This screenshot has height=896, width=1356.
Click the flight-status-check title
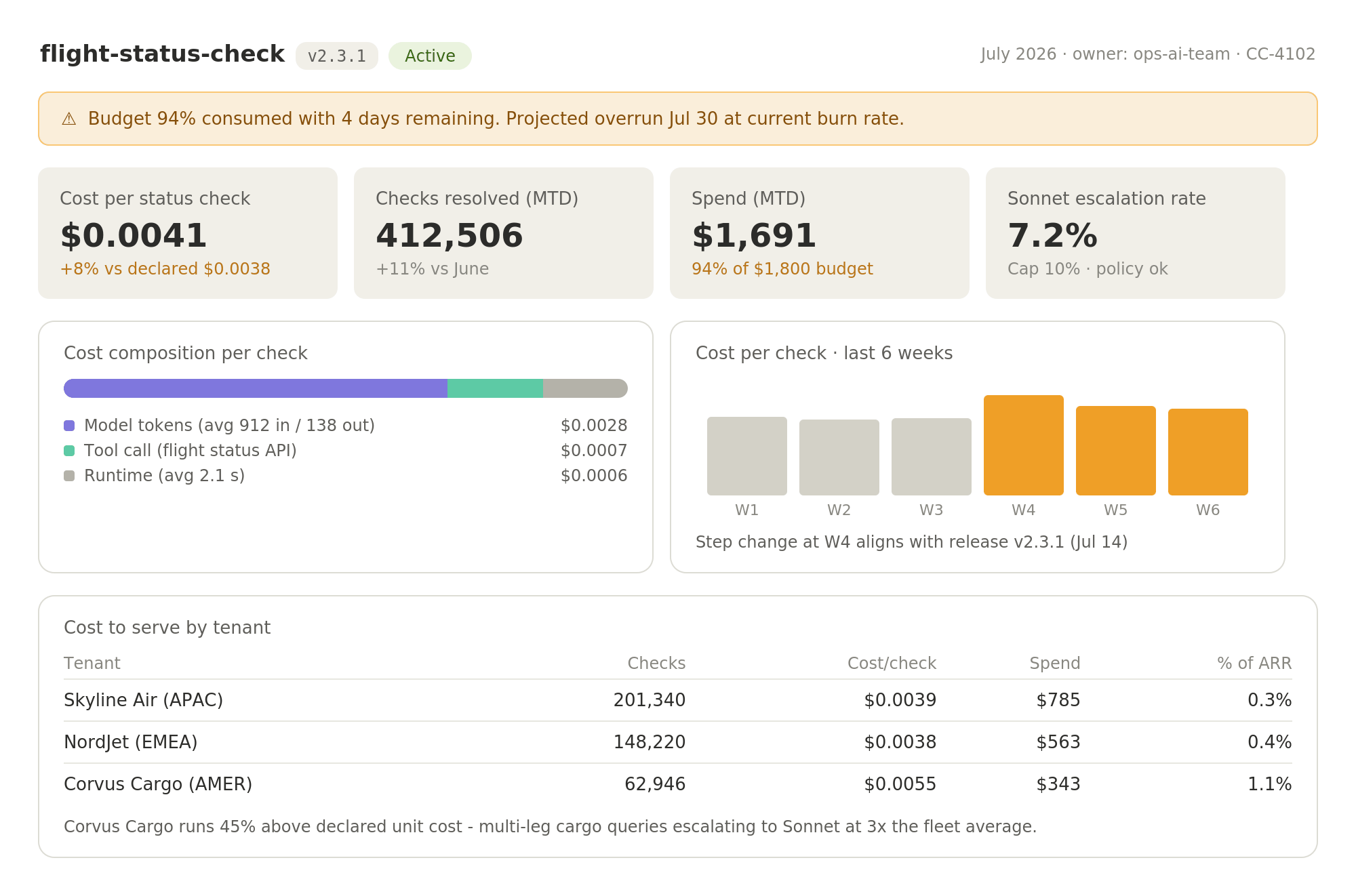tap(162, 54)
